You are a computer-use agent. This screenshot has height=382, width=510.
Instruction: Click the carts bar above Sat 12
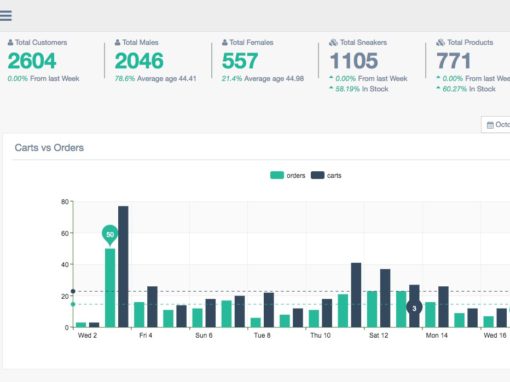(385, 298)
